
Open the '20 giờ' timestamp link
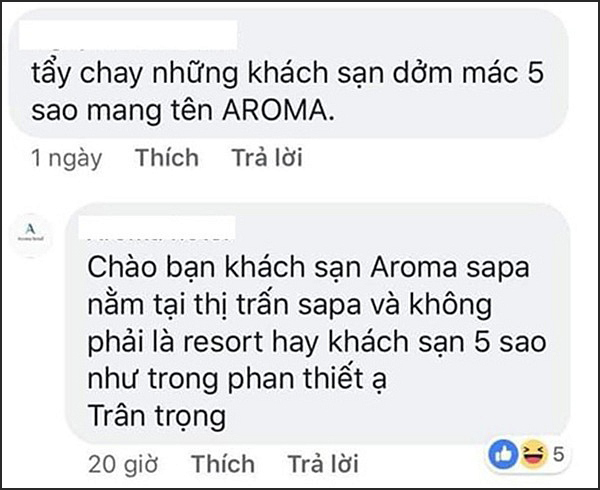(123, 464)
